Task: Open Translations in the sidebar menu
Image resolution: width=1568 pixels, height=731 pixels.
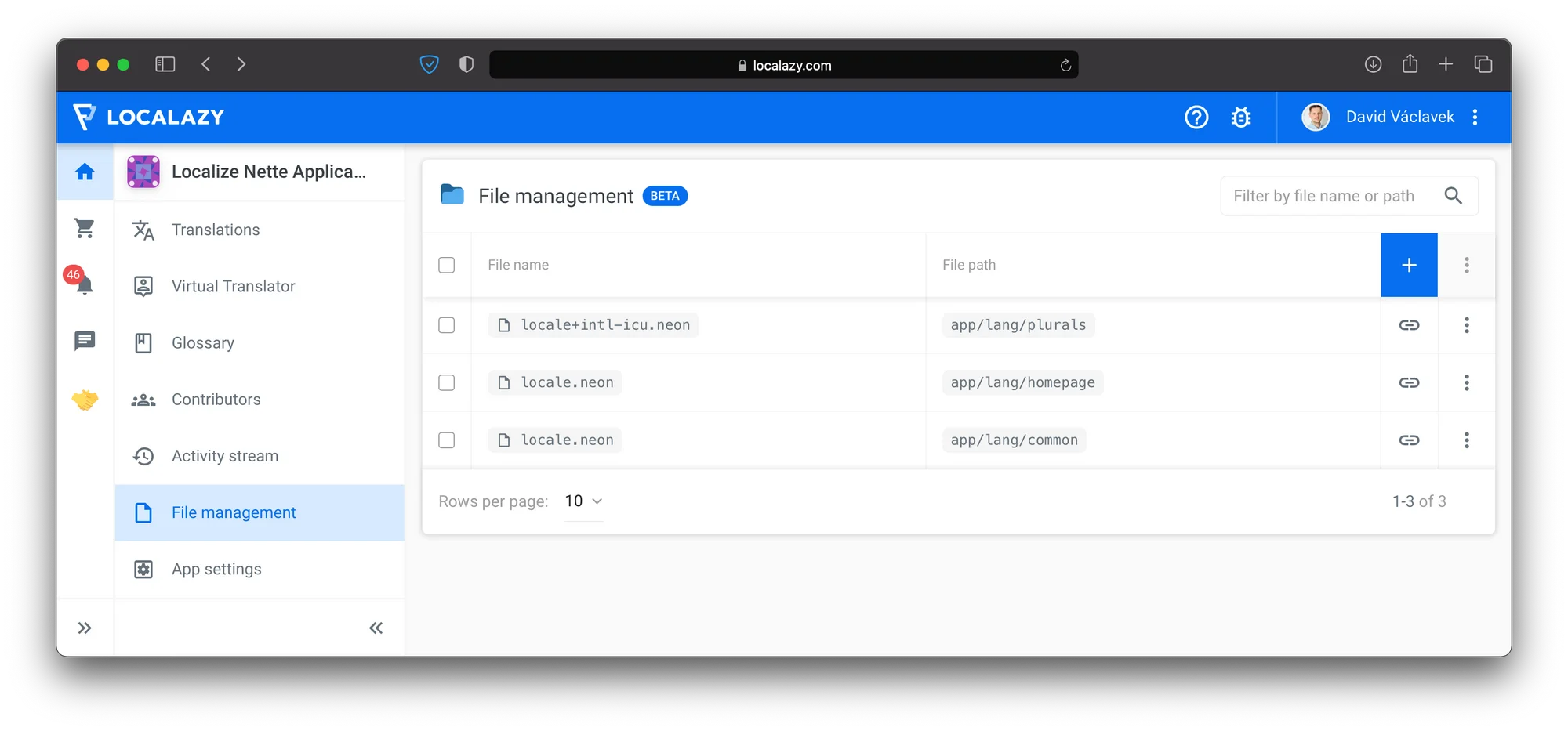Action: (x=216, y=230)
